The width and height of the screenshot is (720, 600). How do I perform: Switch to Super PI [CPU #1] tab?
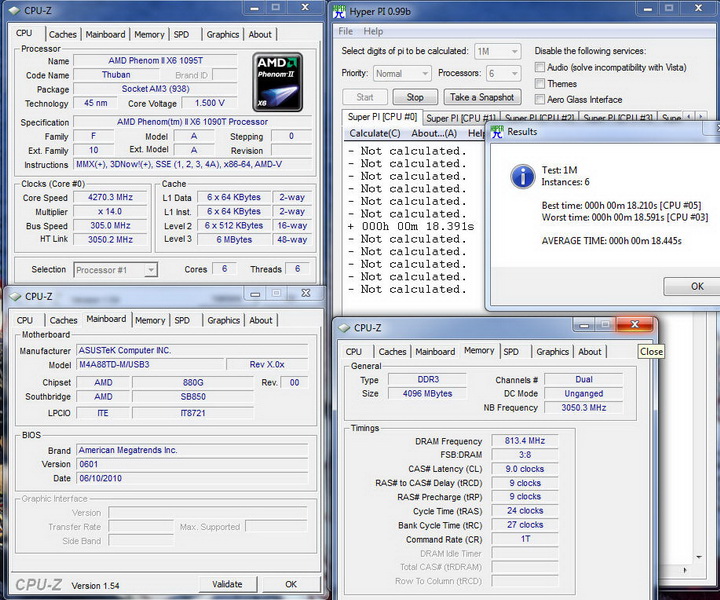click(461, 118)
